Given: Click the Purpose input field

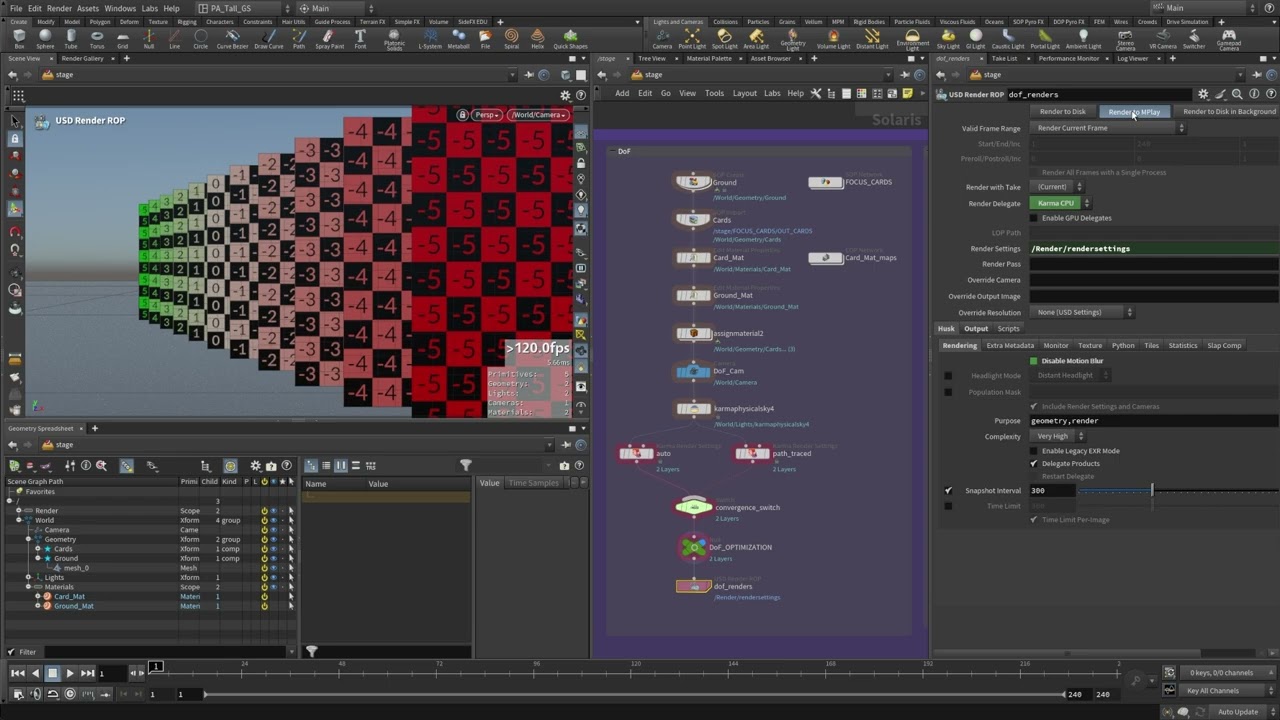Looking at the screenshot, I should pyautogui.click(x=1154, y=421).
